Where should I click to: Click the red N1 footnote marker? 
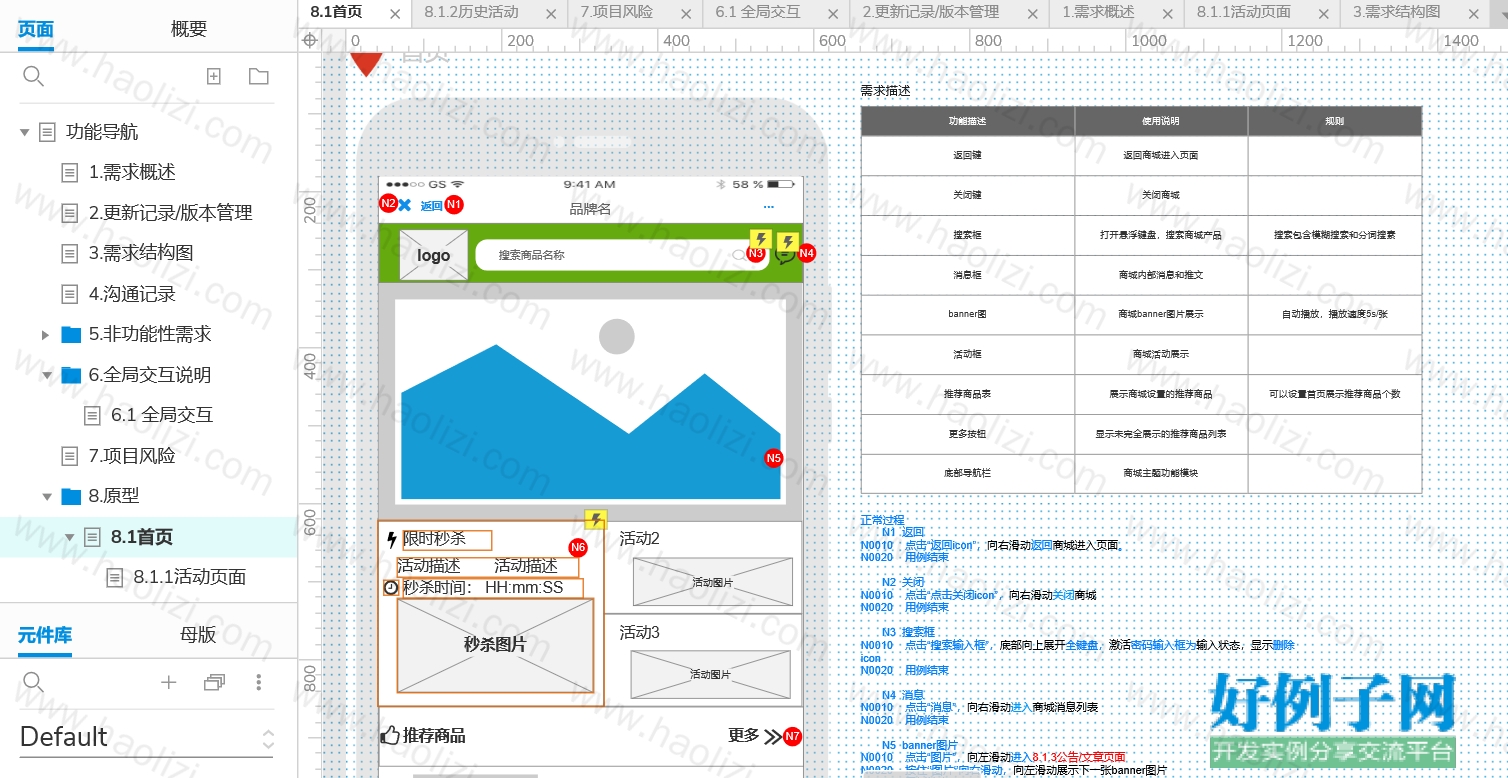tap(454, 204)
